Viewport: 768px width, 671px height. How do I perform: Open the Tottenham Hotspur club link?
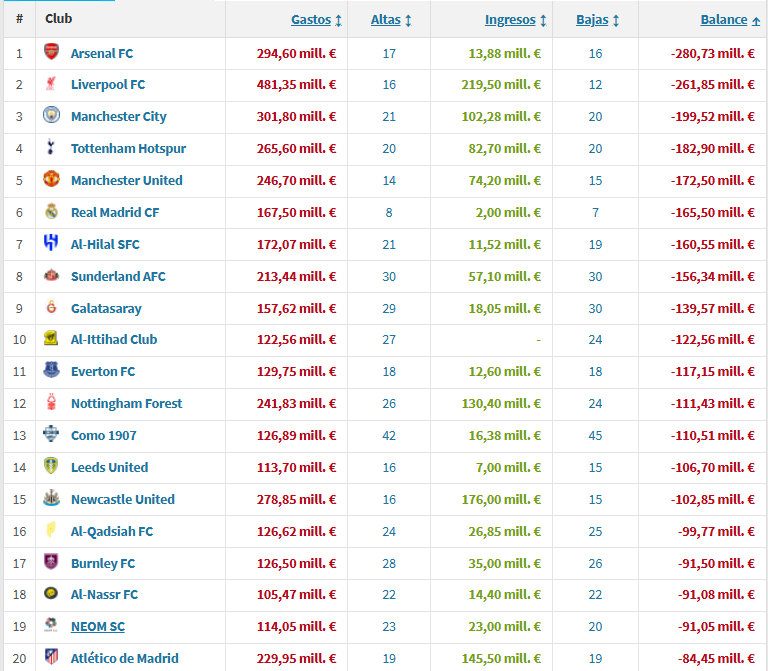(x=128, y=148)
